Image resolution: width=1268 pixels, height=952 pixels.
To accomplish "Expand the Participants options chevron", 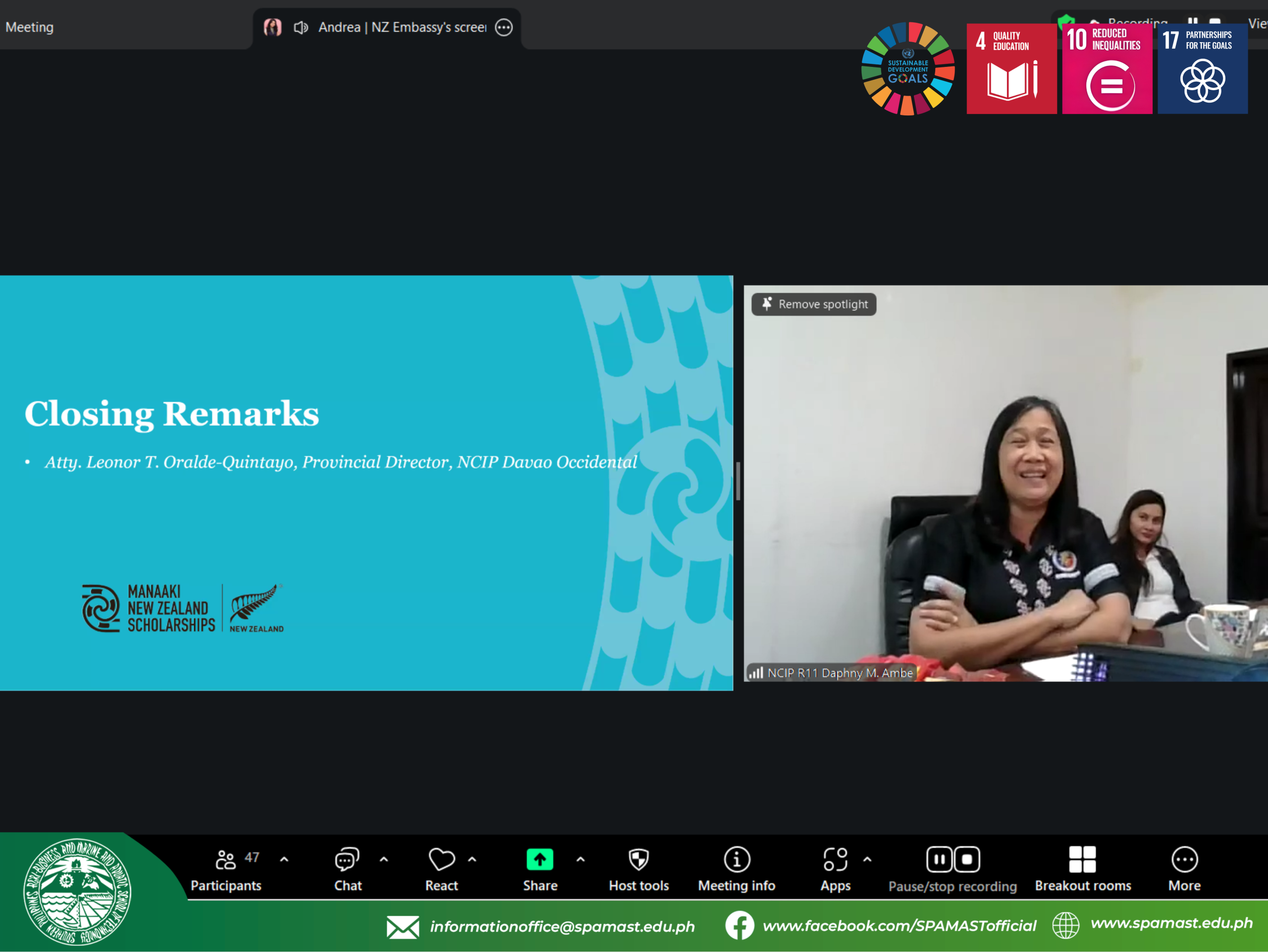I will (284, 859).
